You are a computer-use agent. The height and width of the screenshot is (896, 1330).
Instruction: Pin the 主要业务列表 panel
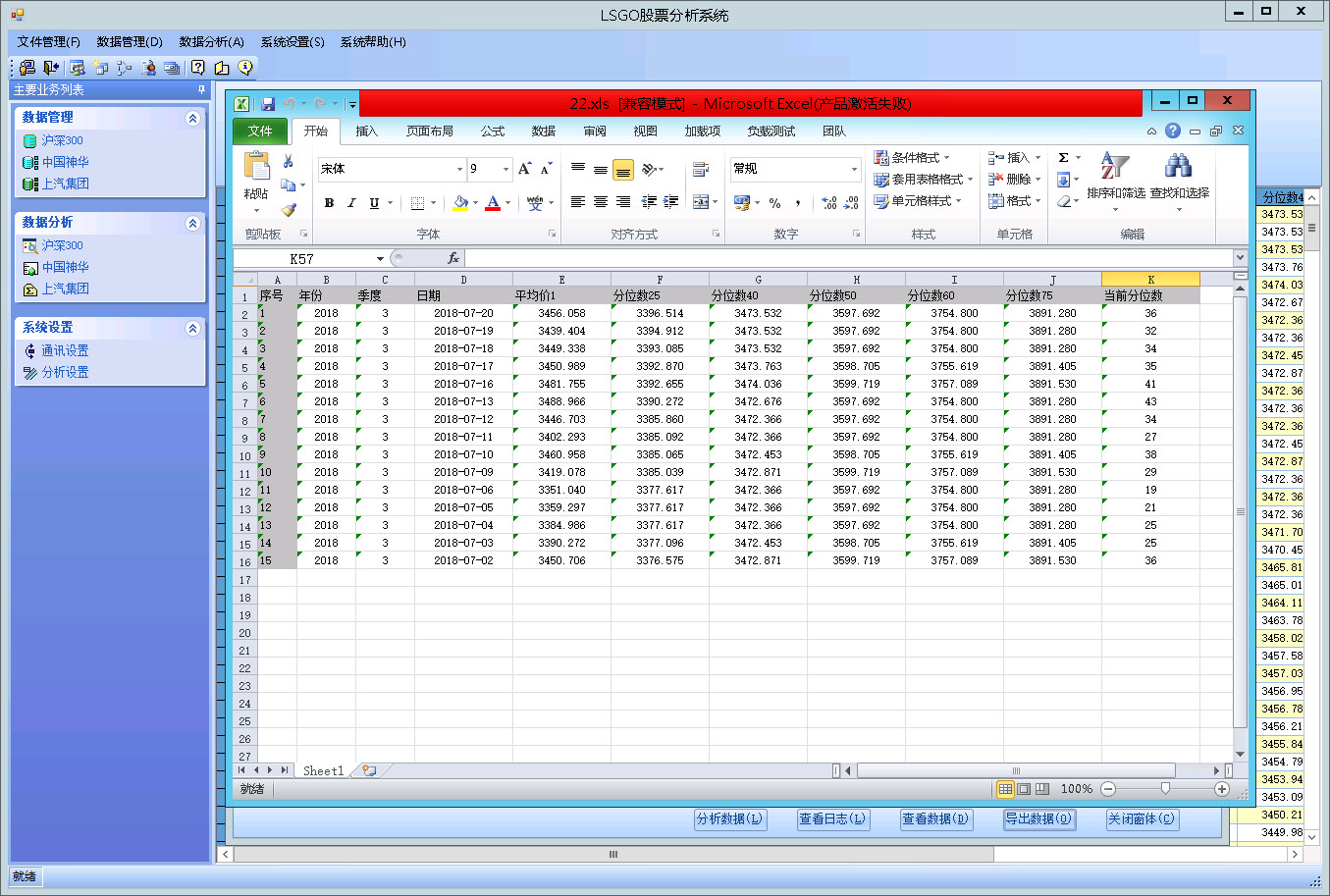[x=202, y=89]
